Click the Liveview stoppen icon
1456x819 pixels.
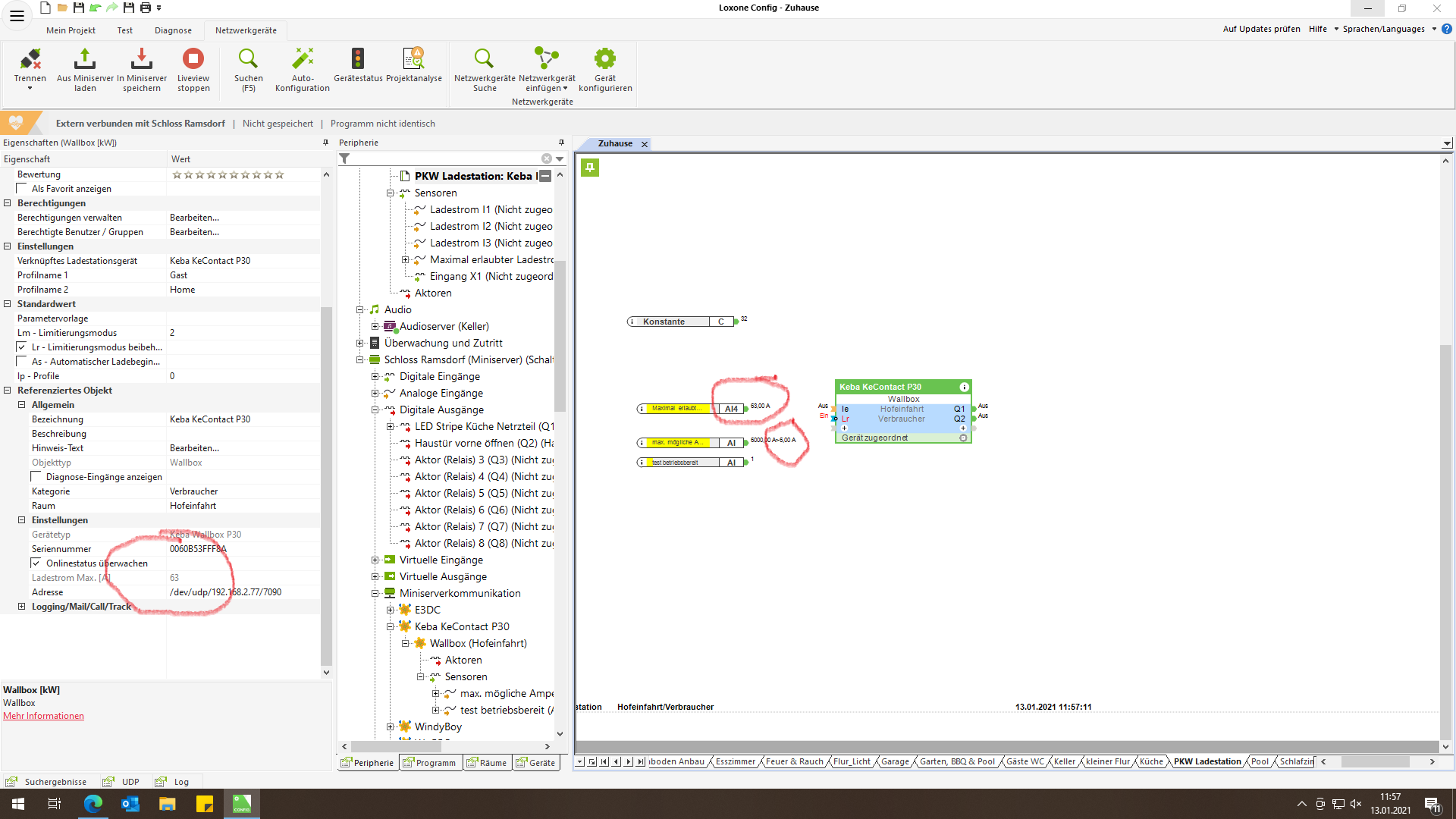pyautogui.click(x=193, y=59)
